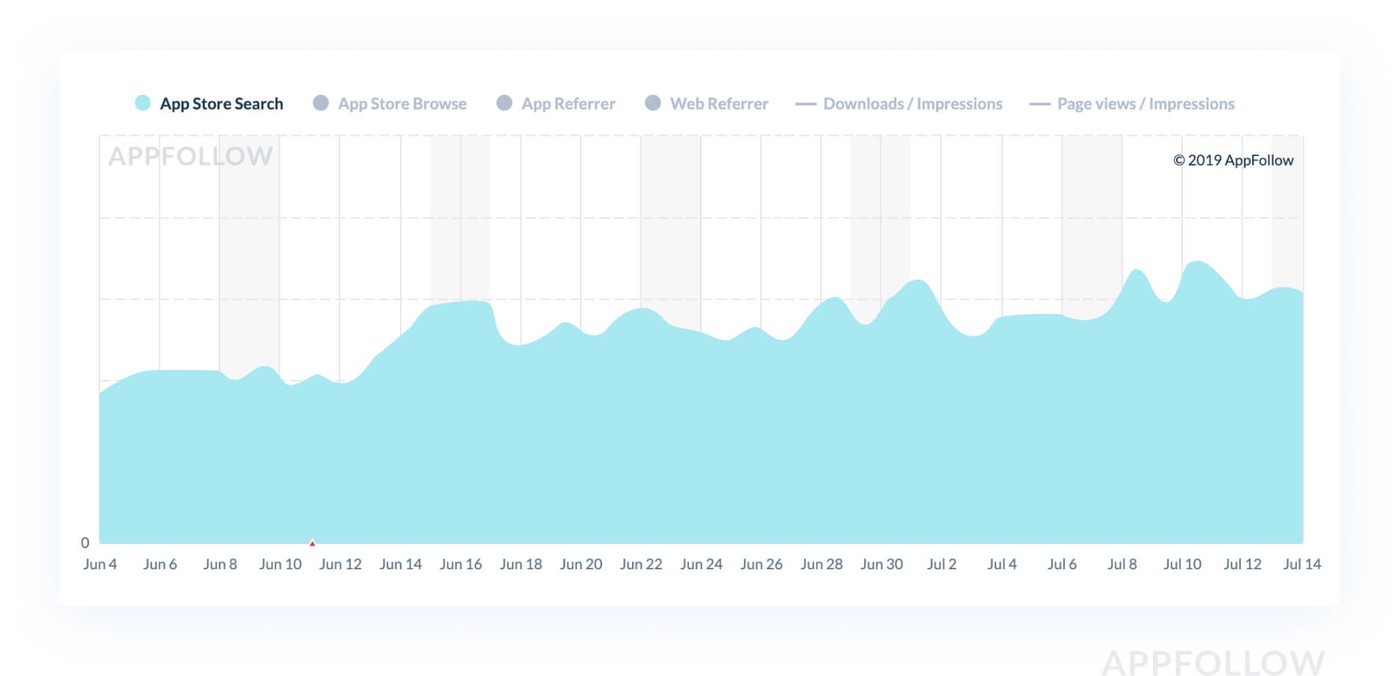Enable the Page views / Impressions label
This screenshot has height=676, width=1400.
click(1145, 104)
